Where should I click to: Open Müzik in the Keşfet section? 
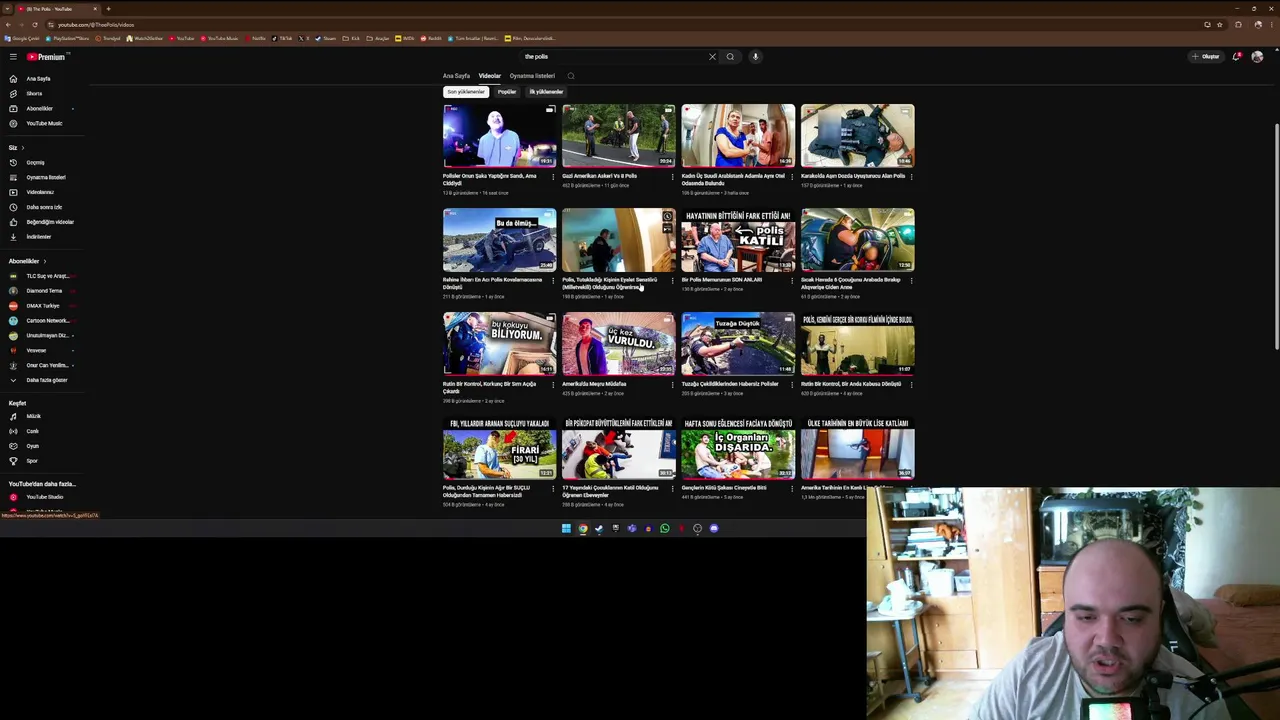tap(33, 416)
